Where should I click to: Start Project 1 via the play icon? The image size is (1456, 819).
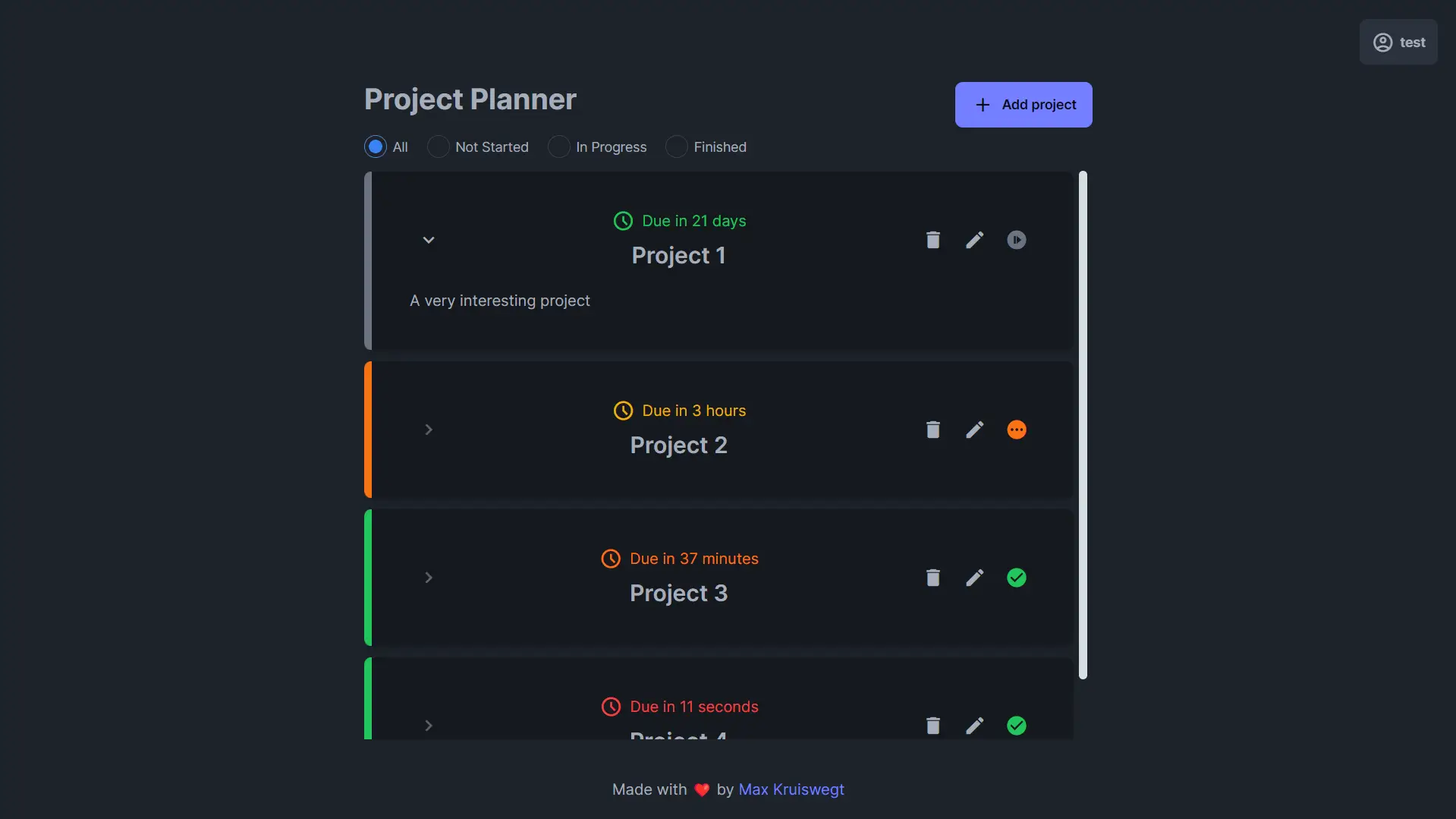pyautogui.click(x=1017, y=239)
